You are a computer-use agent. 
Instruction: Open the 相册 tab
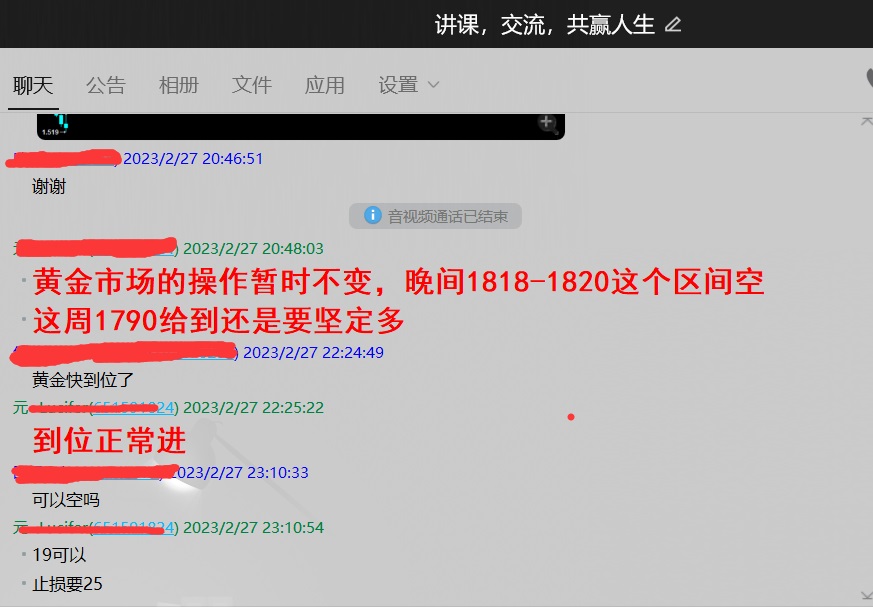point(179,85)
